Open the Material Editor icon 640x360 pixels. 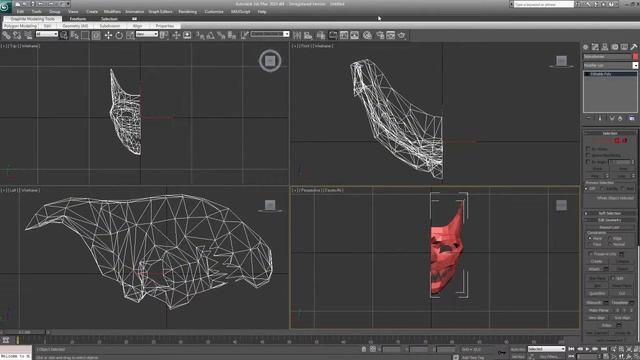tap(367, 36)
